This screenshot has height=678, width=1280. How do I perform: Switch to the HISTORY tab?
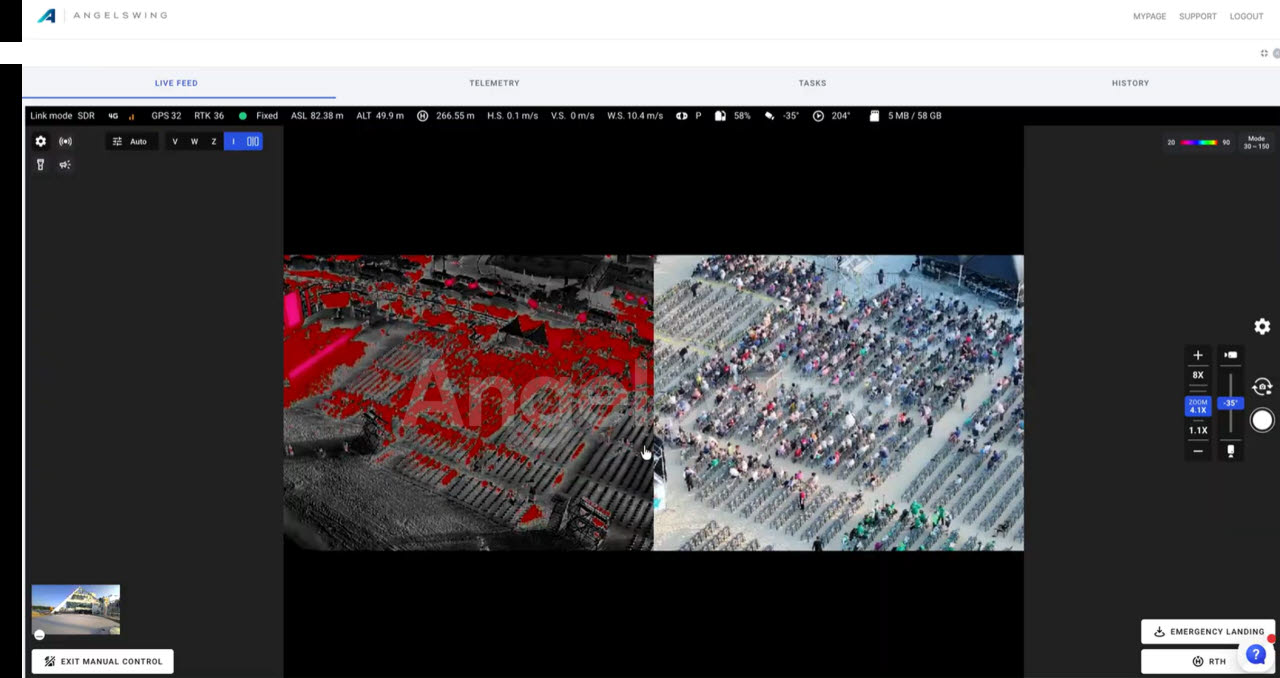point(1130,83)
